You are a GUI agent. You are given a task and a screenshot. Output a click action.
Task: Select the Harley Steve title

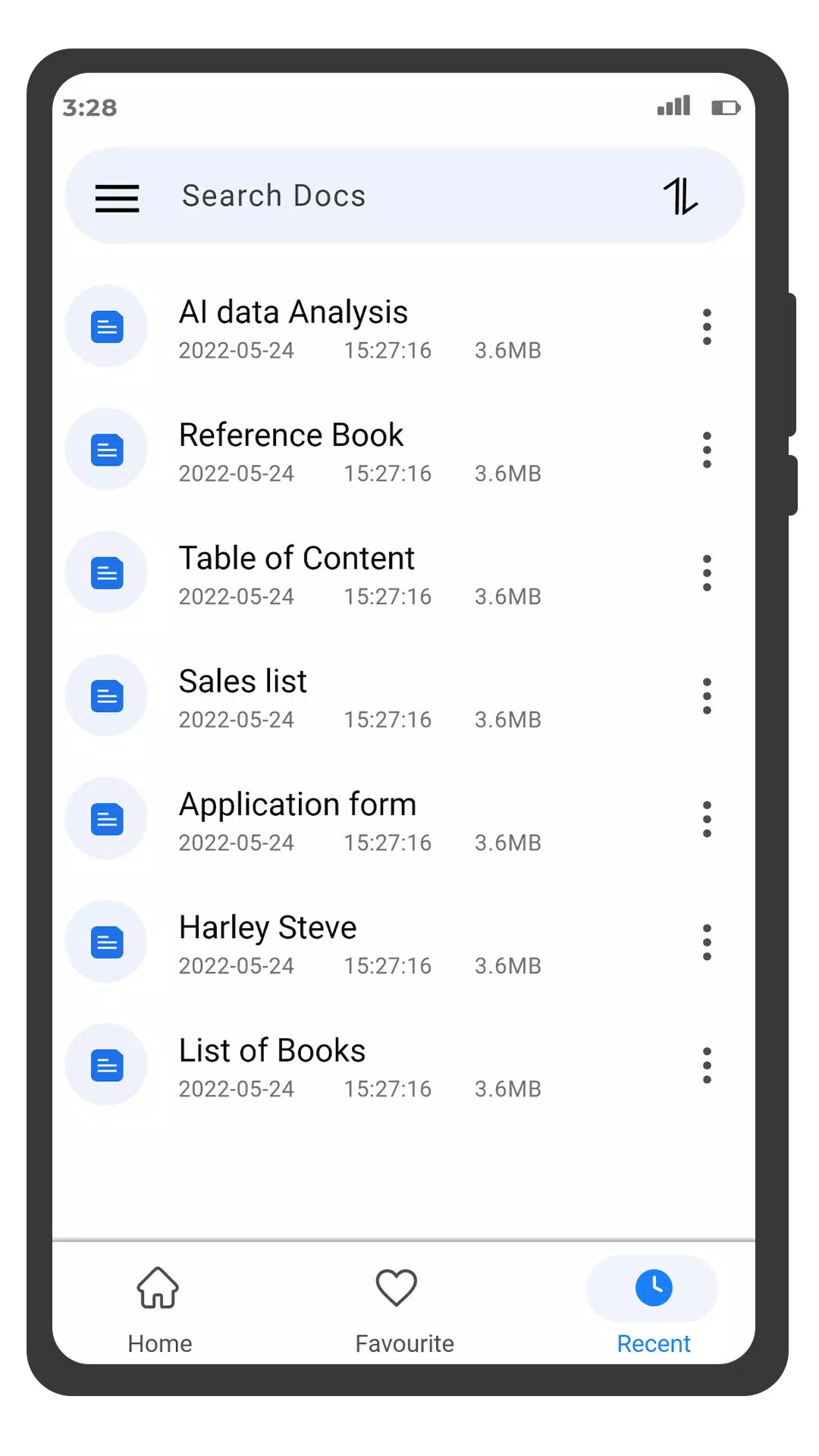point(268,928)
